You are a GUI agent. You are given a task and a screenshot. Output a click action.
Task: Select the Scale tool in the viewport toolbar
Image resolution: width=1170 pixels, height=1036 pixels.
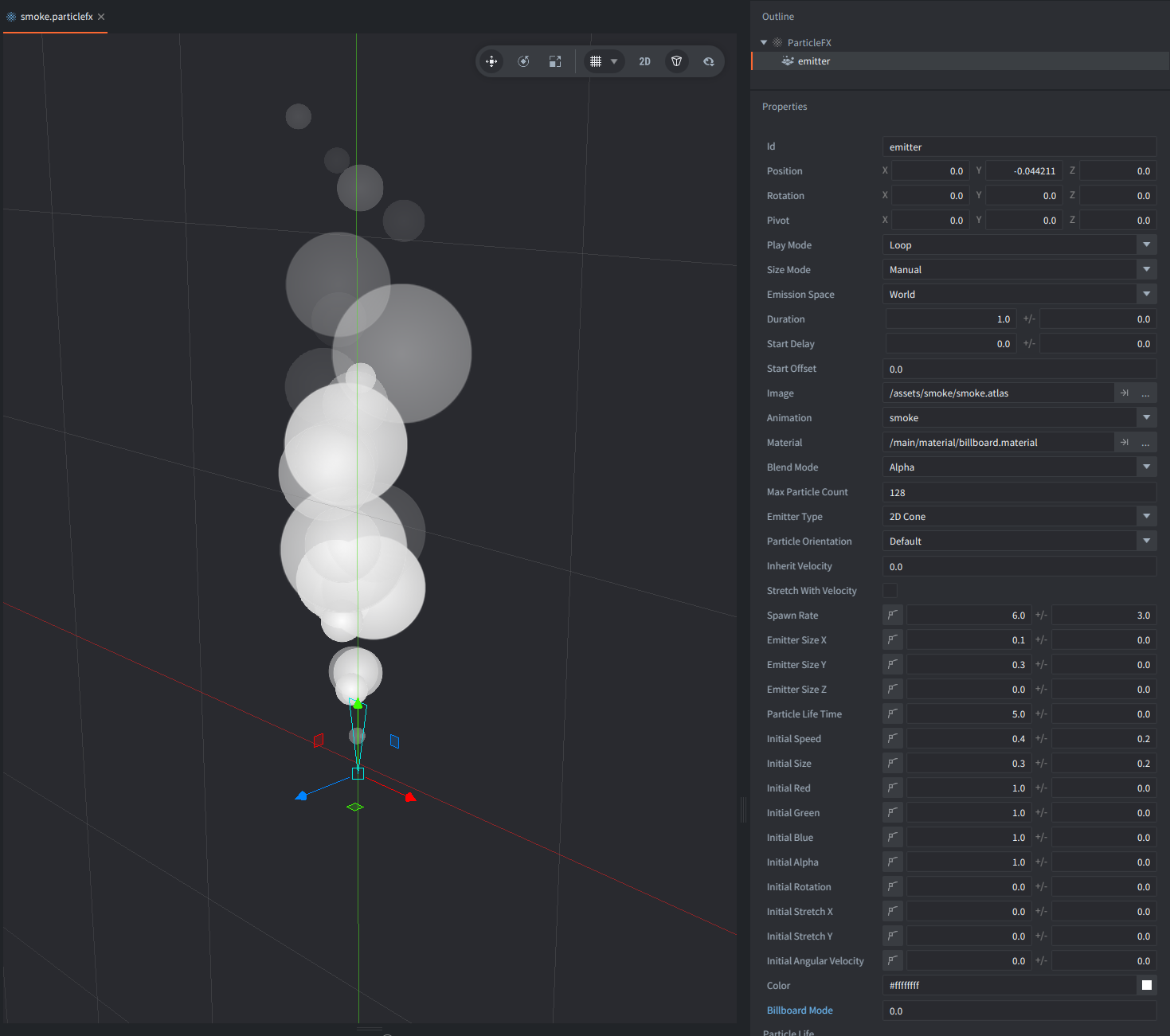click(x=555, y=61)
